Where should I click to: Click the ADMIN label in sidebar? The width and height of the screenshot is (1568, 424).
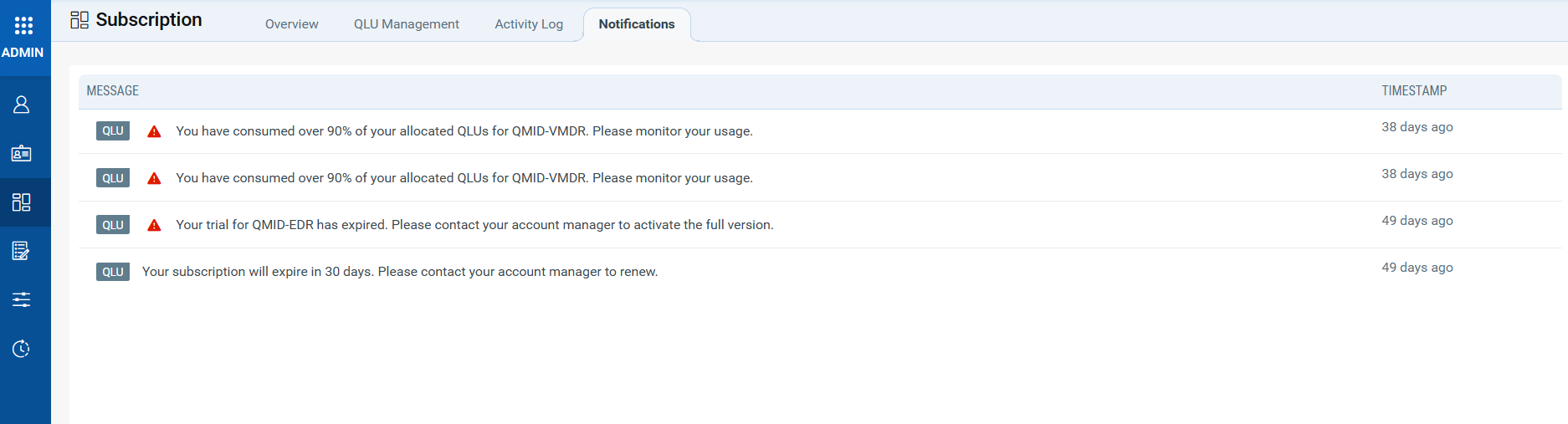tap(23, 52)
